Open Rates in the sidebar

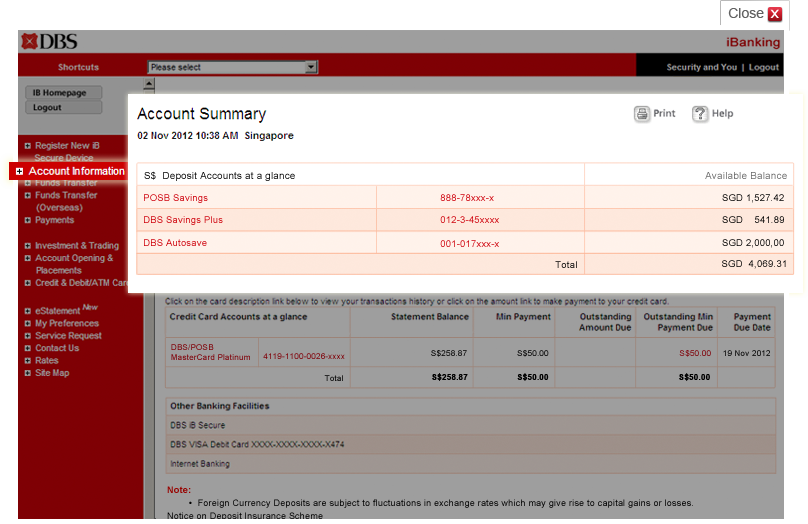pos(46,361)
